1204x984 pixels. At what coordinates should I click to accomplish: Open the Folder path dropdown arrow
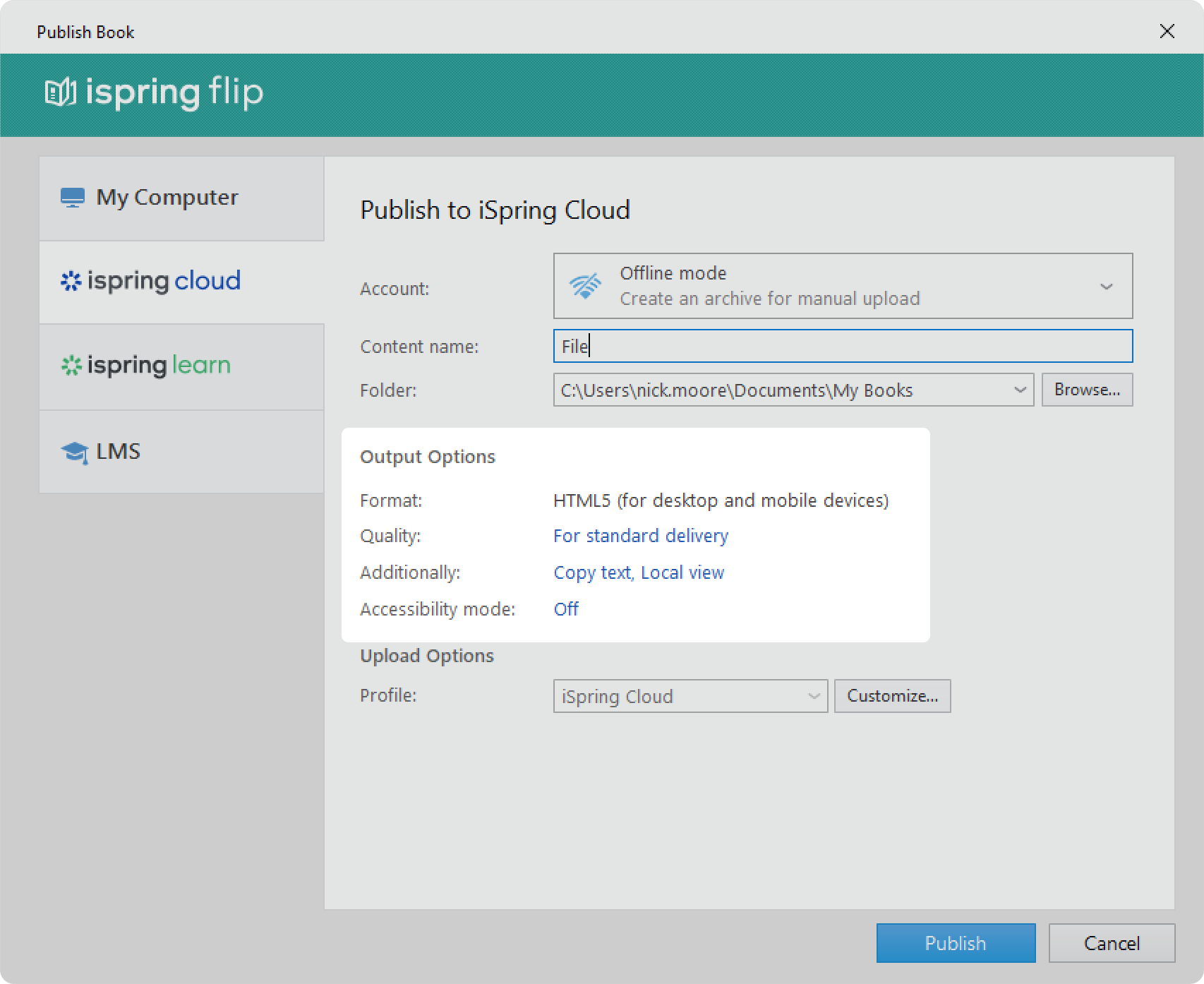tap(1020, 390)
